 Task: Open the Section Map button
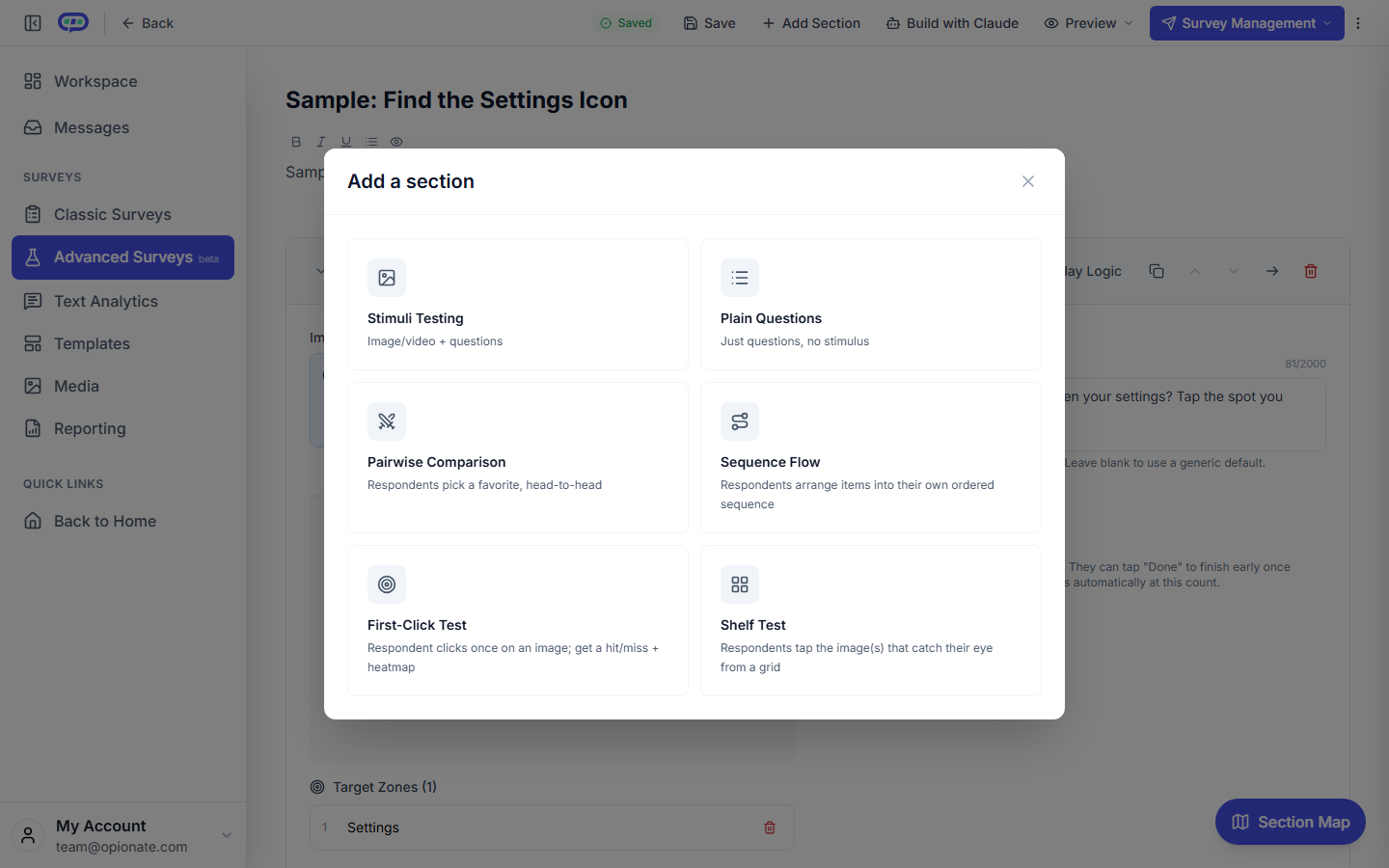click(1291, 822)
